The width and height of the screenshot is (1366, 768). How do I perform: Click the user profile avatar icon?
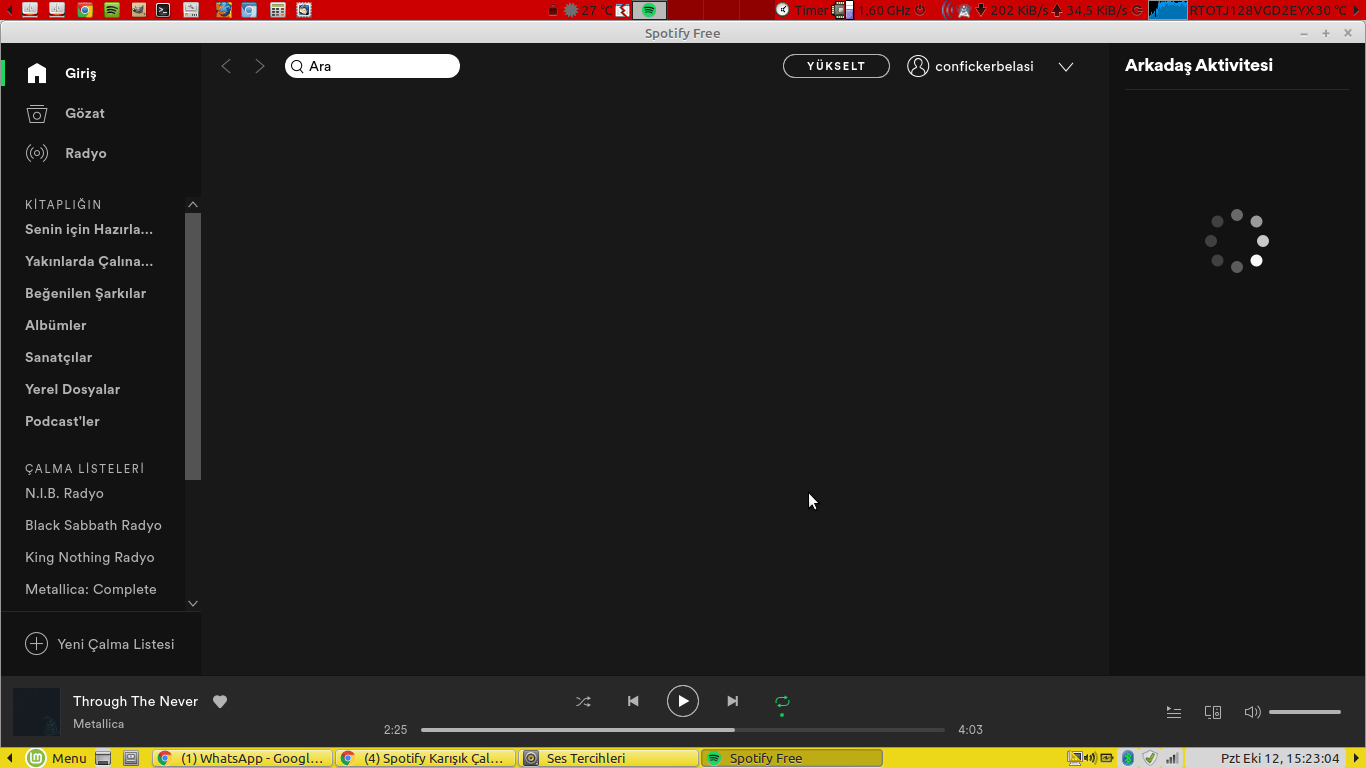pyautogui.click(x=918, y=66)
